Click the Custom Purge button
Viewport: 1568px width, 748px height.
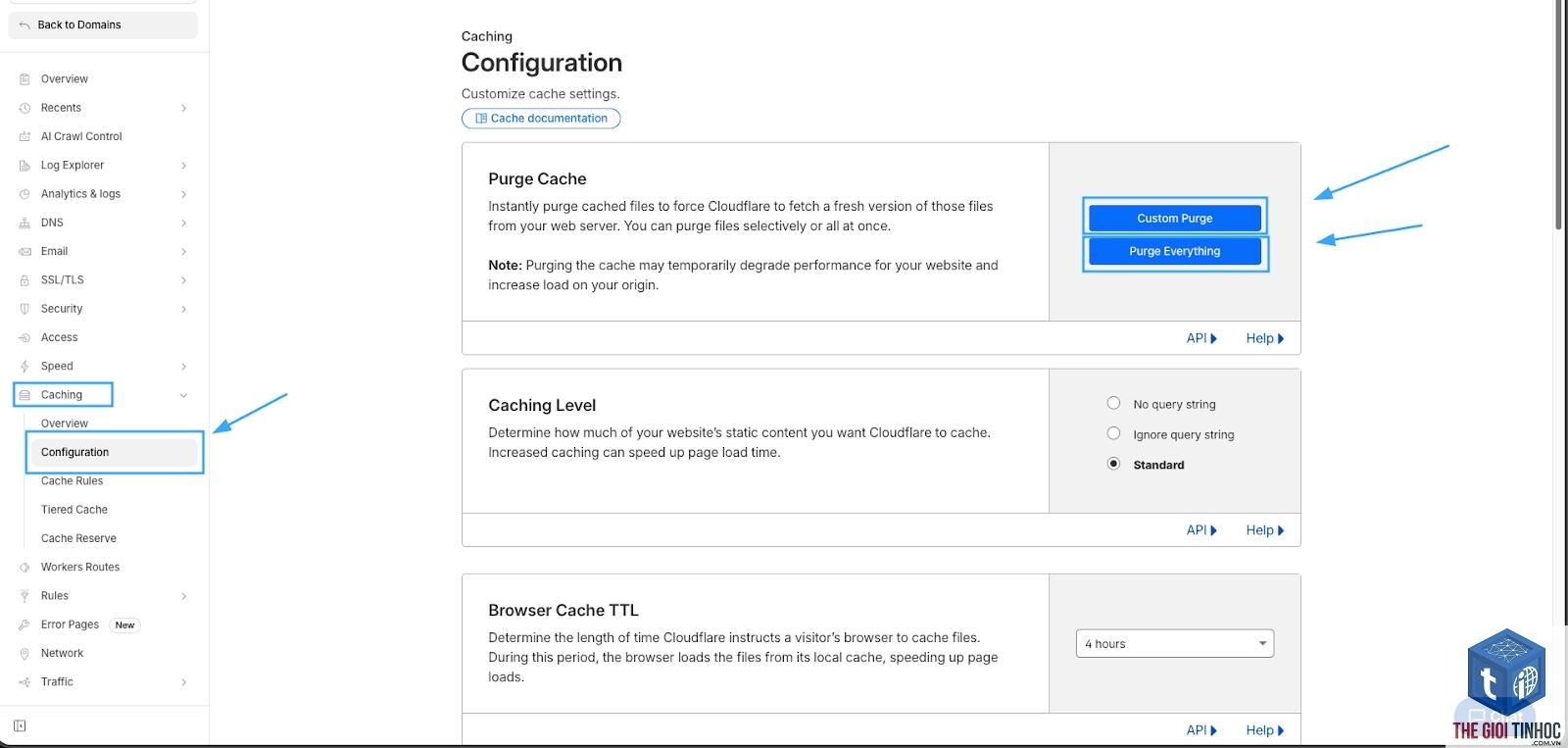pyautogui.click(x=1174, y=218)
